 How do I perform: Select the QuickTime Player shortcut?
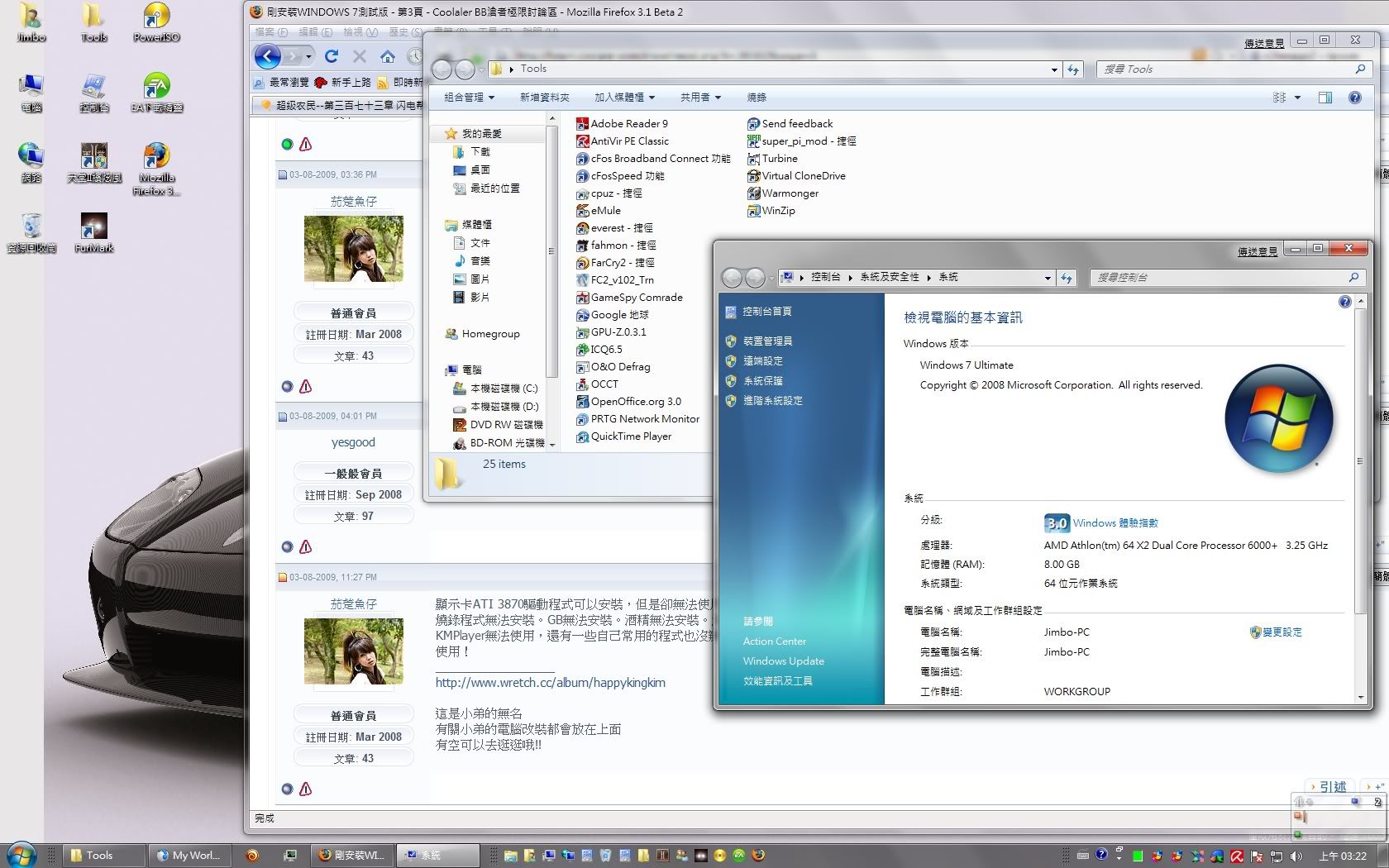tap(624, 436)
